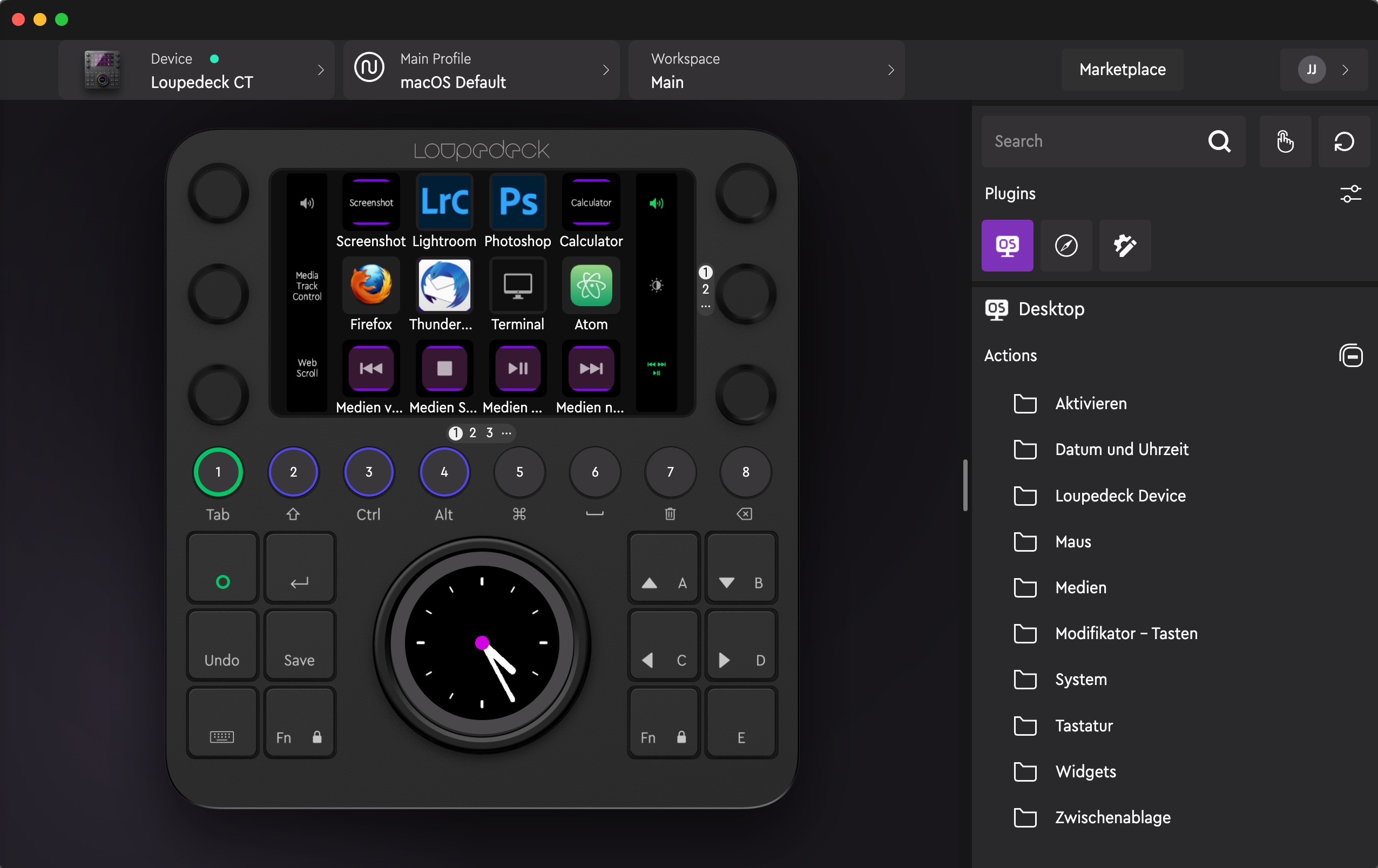This screenshot has width=1378, height=868.
Task: Select round button 8 backspace
Action: (746, 472)
